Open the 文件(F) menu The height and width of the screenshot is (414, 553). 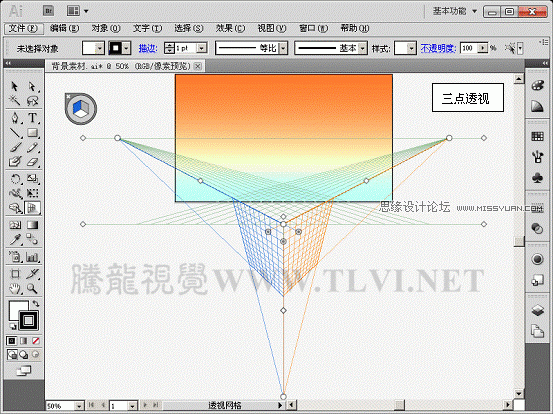click(23, 29)
